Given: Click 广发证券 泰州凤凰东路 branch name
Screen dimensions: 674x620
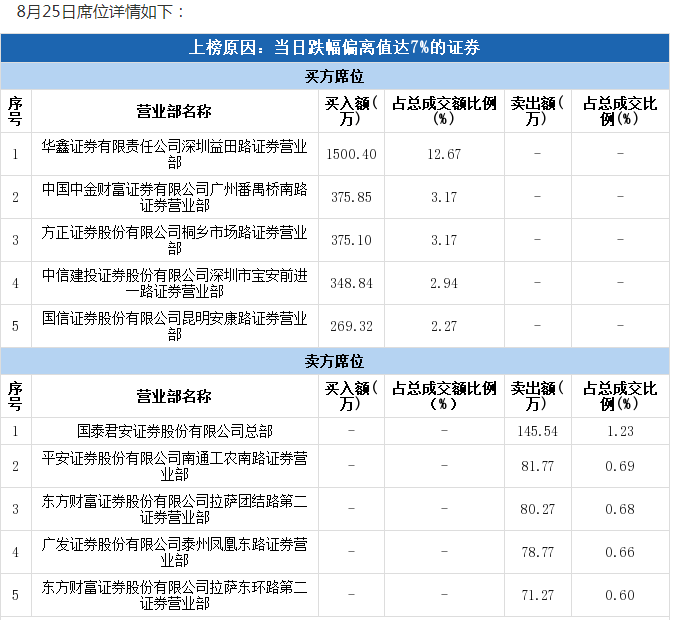Looking at the screenshot, I should pos(175,552).
